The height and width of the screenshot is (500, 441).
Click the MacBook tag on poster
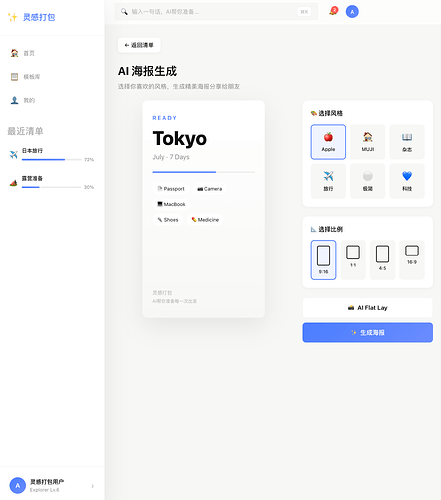(171, 204)
